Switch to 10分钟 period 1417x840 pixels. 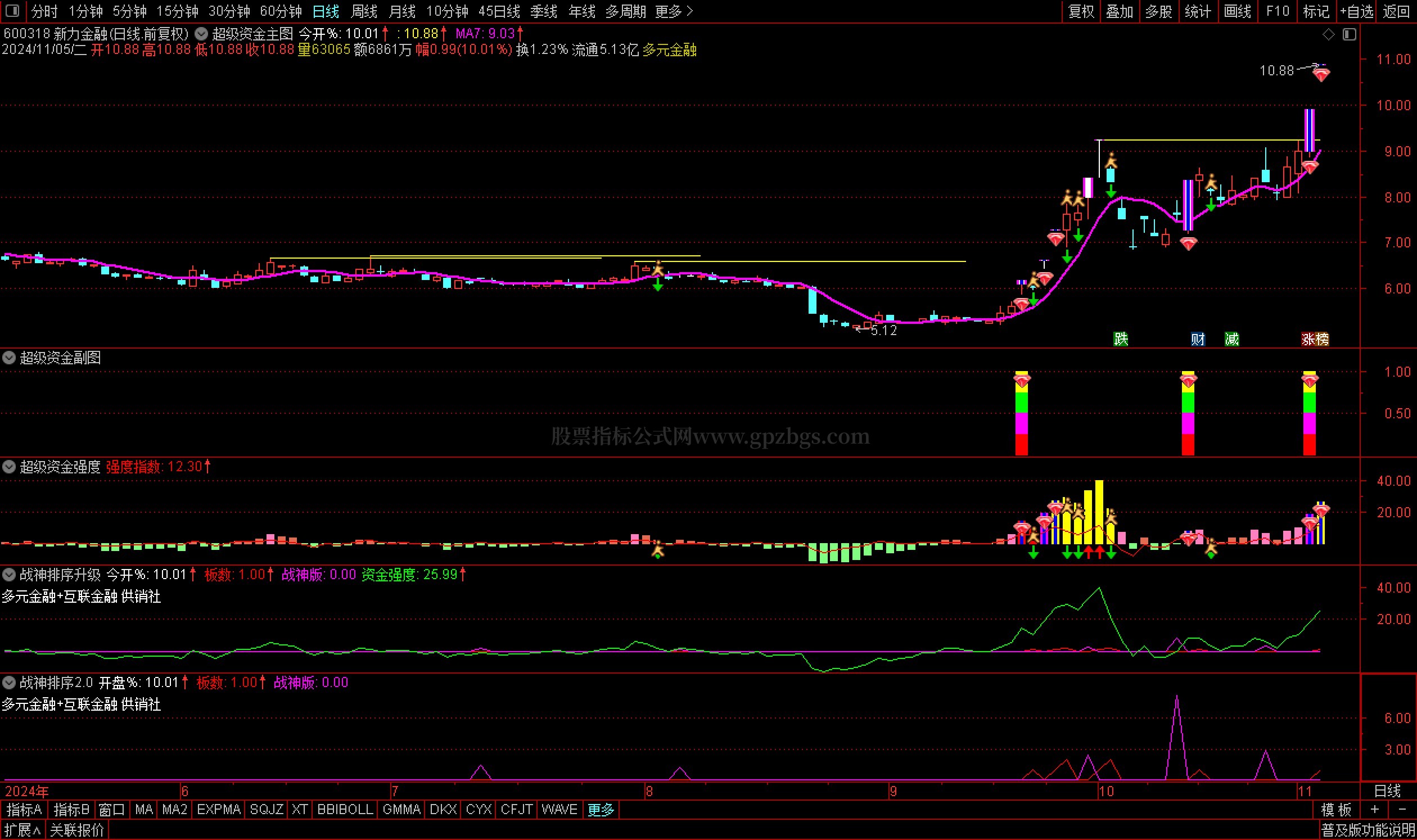pyautogui.click(x=447, y=11)
